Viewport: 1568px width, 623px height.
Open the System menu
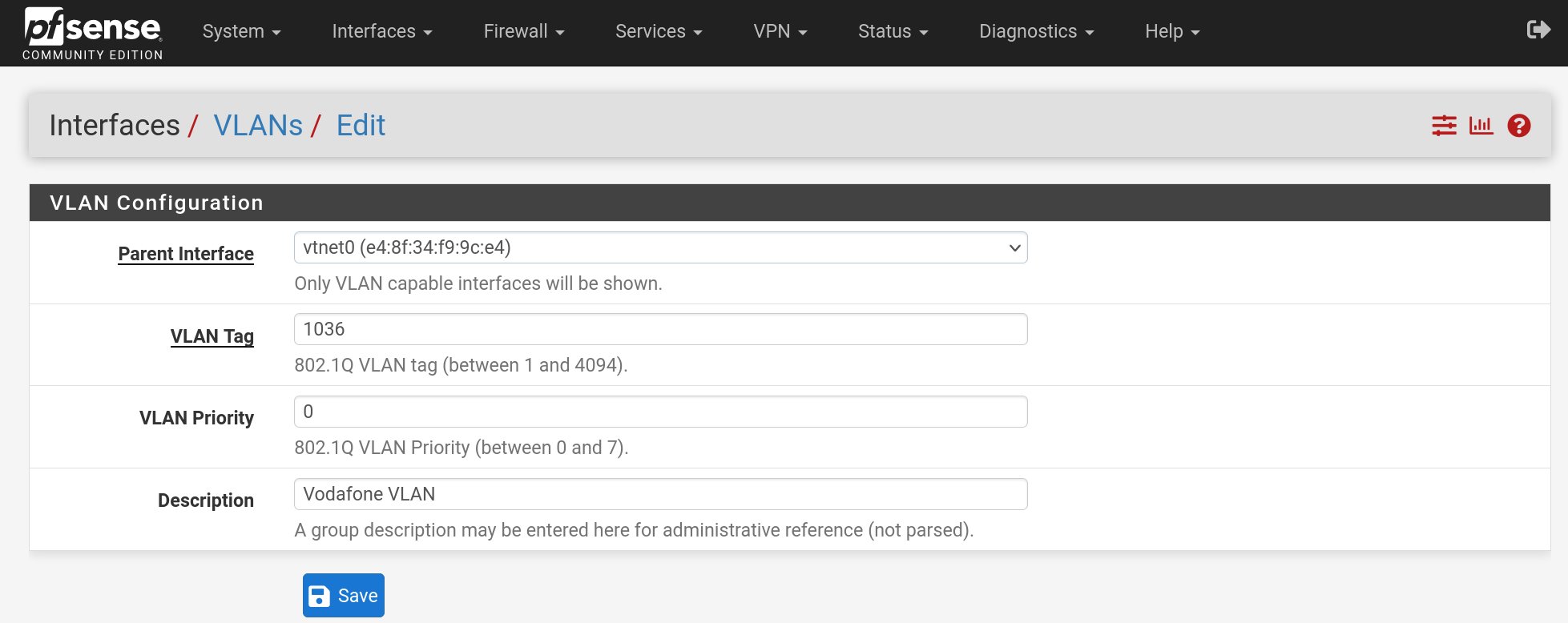(x=241, y=31)
